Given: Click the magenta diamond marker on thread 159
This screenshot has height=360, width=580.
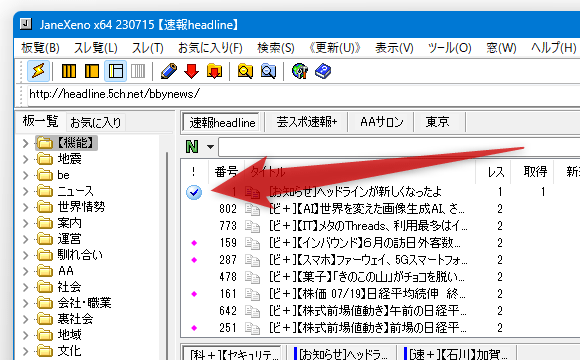Looking at the screenshot, I should pyautogui.click(x=194, y=243).
